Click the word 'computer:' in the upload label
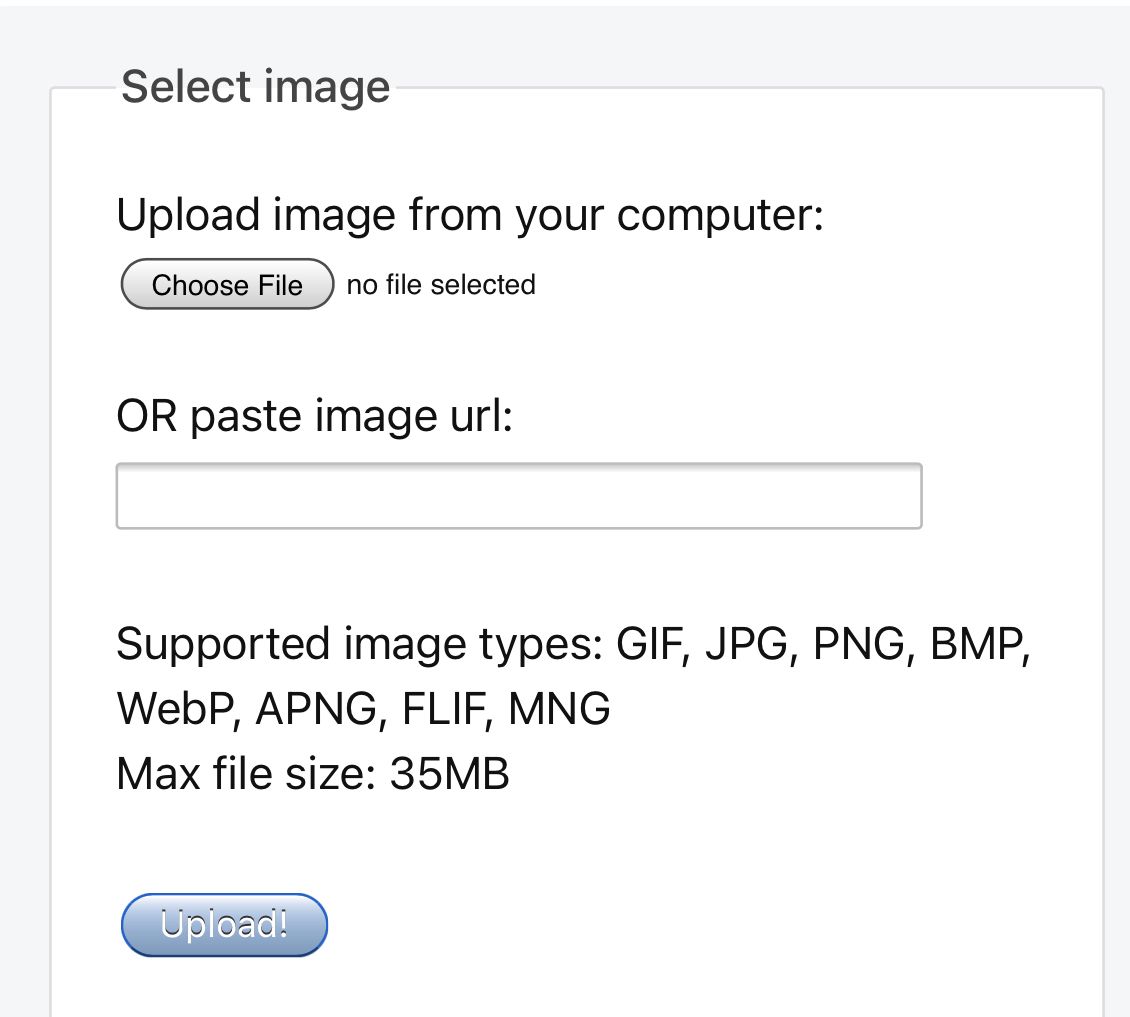This screenshot has height=1017, width=1130. coord(721,215)
